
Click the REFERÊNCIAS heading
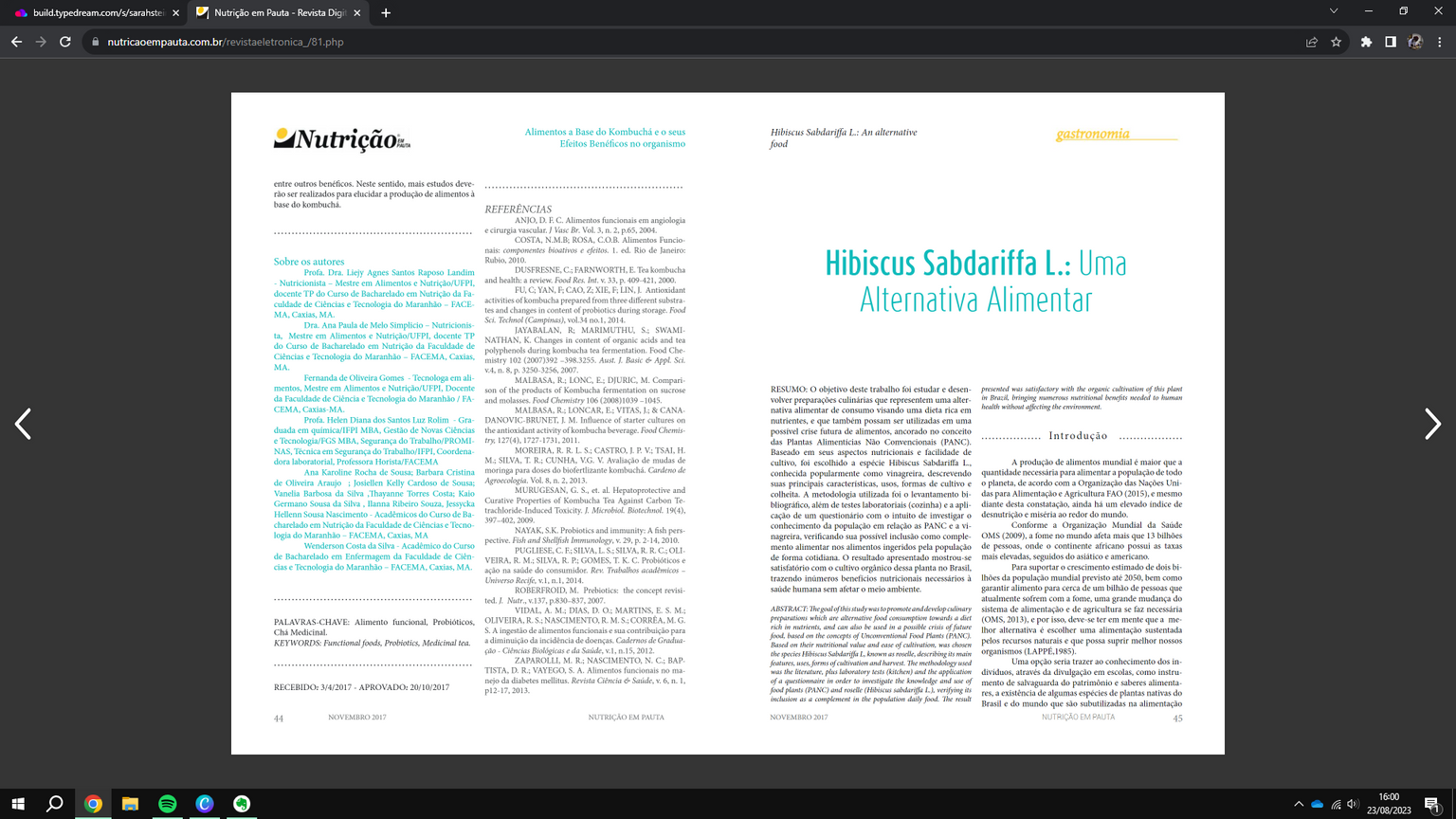point(518,209)
